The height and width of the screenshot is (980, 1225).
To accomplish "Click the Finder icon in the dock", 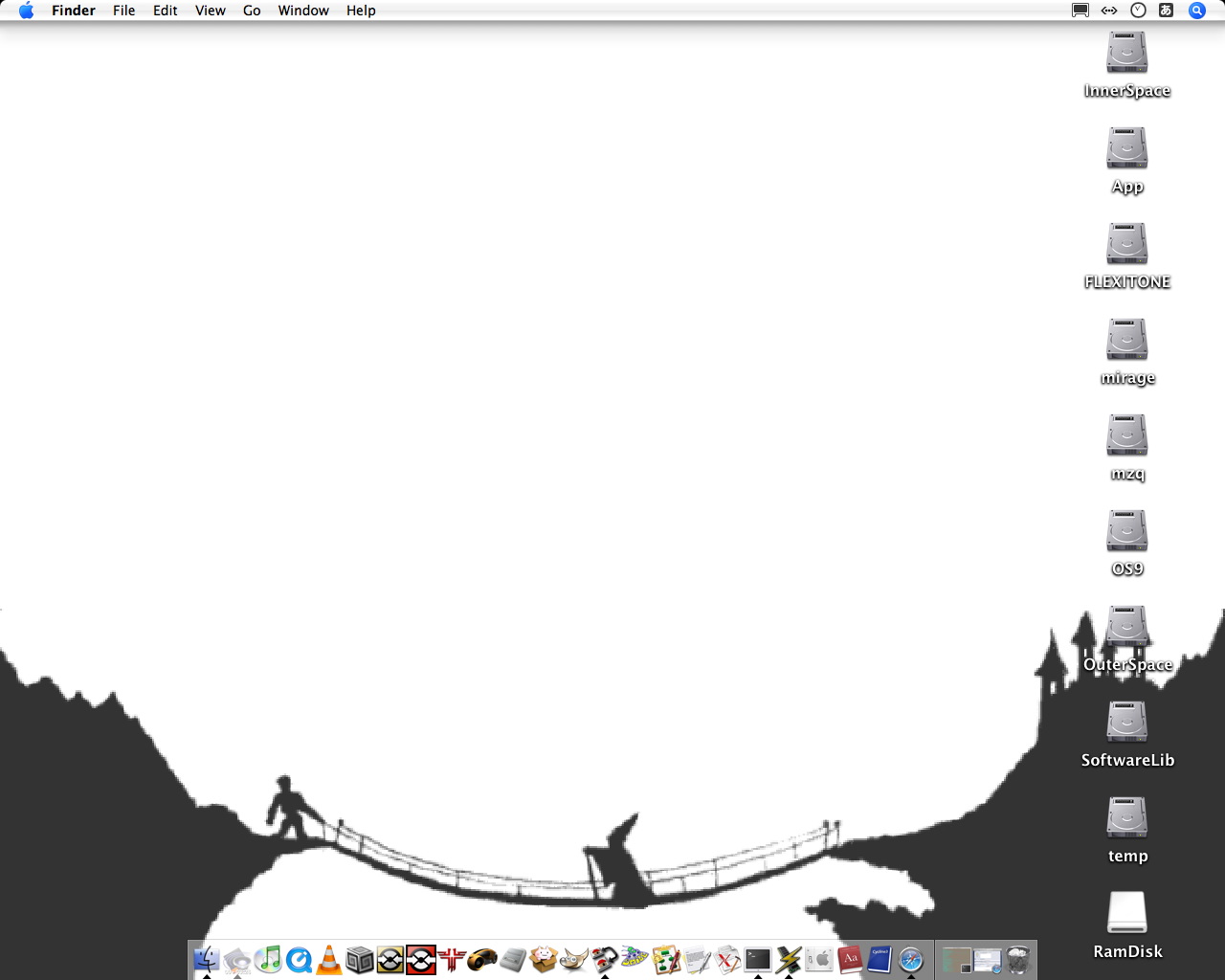I will coord(207,959).
